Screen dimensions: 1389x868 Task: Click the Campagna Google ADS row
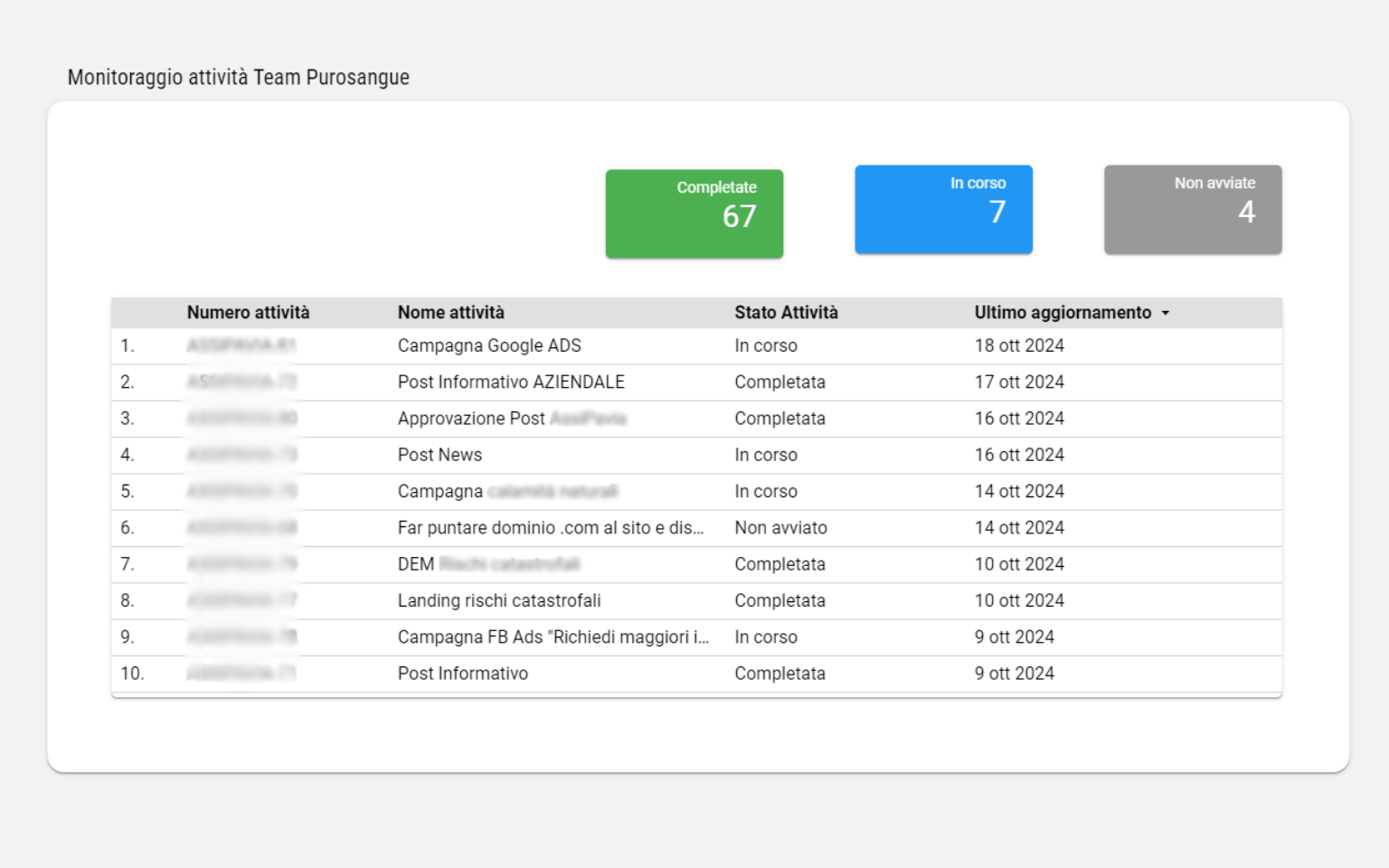point(696,346)
